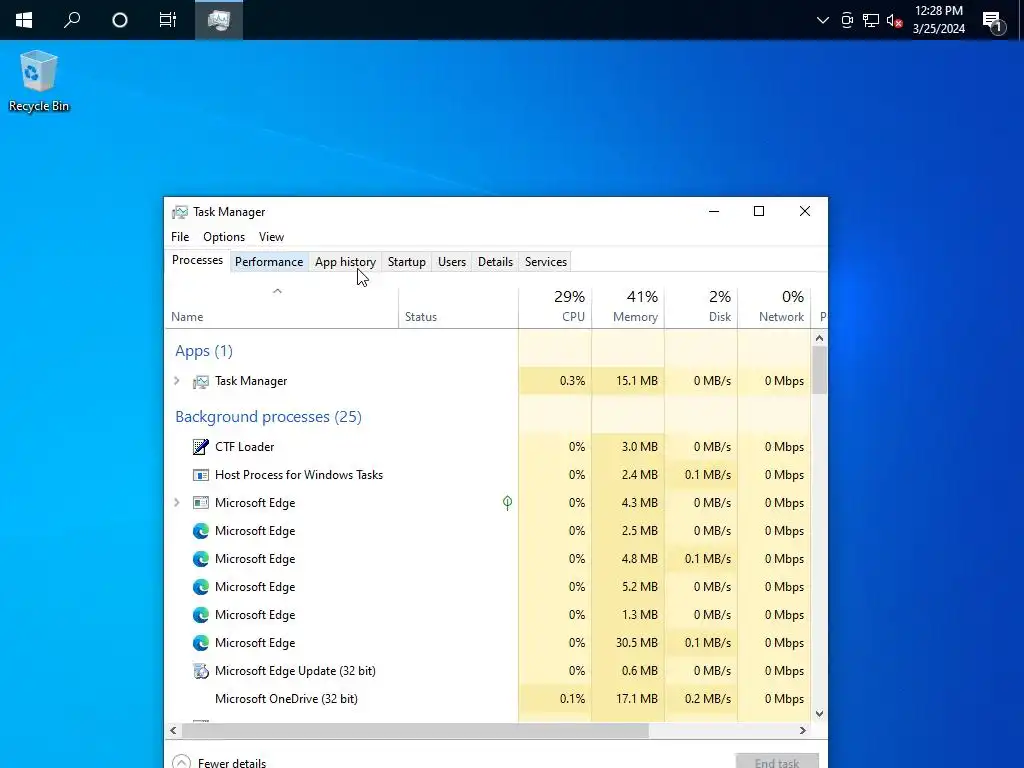This screenshot has height=768, width=1024.
Task: Click Edge icon in 2.5 MB row
Action: [200, 531]
